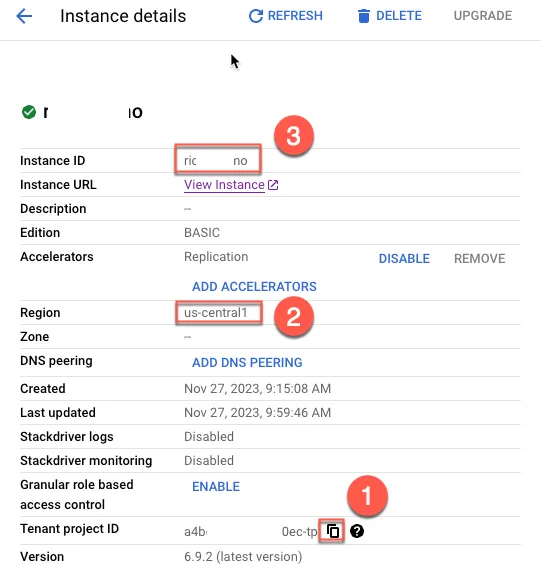Click the green running status check icon
541x567 pixels.
[29, 112]
